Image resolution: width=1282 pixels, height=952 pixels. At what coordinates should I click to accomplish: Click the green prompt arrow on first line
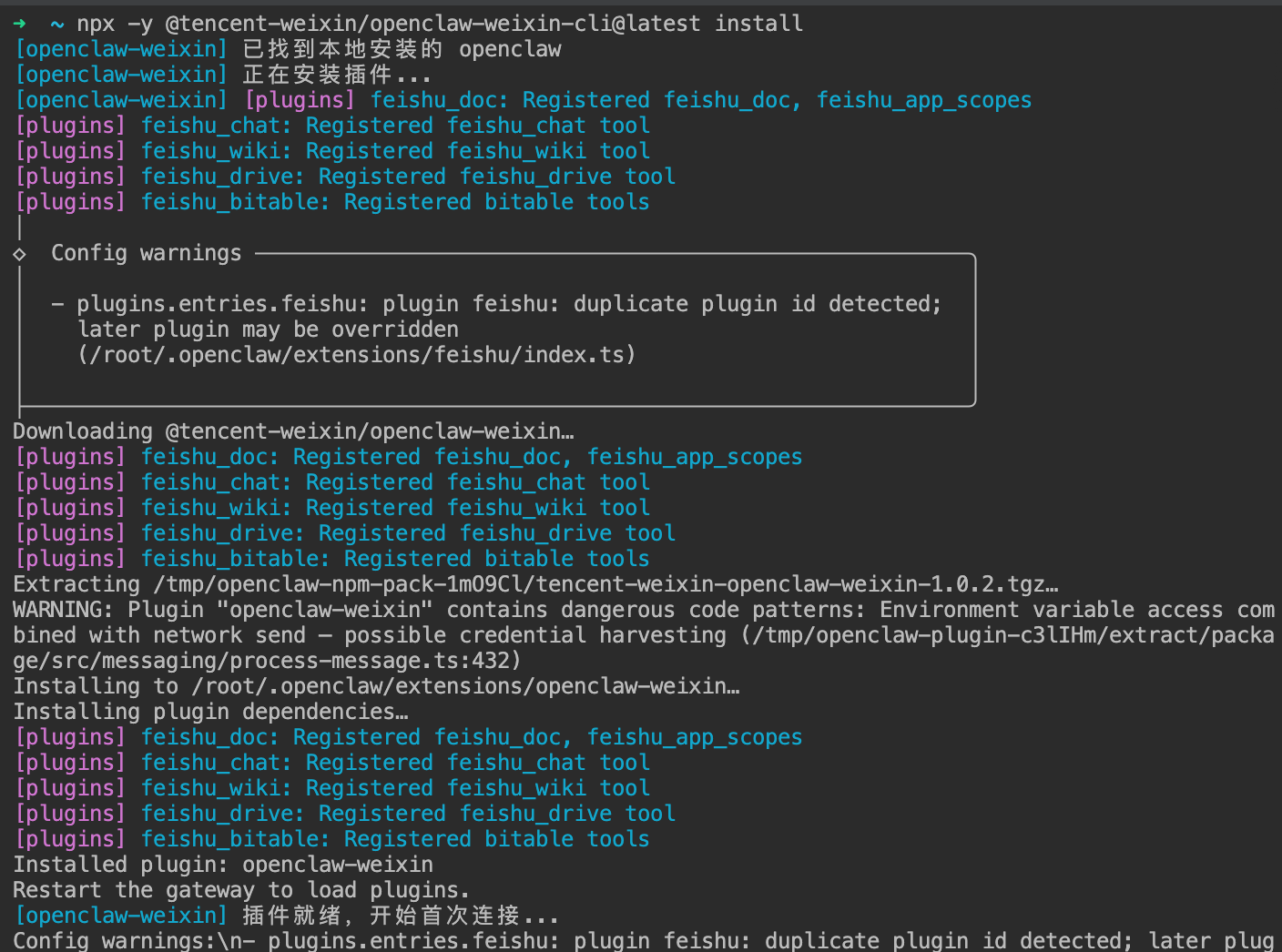click(20, 24)
